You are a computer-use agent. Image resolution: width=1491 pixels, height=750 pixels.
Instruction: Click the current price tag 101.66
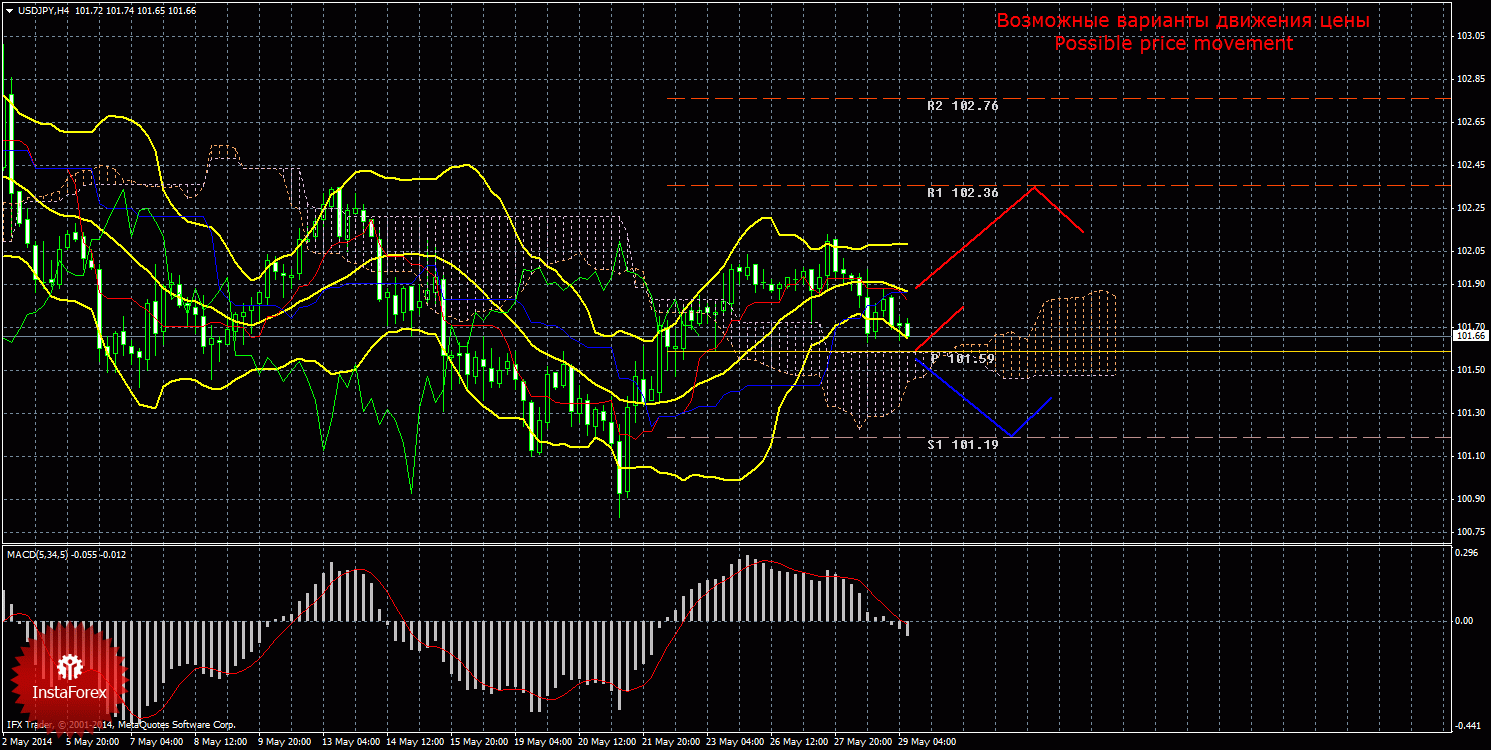(x=1471, y=336)
